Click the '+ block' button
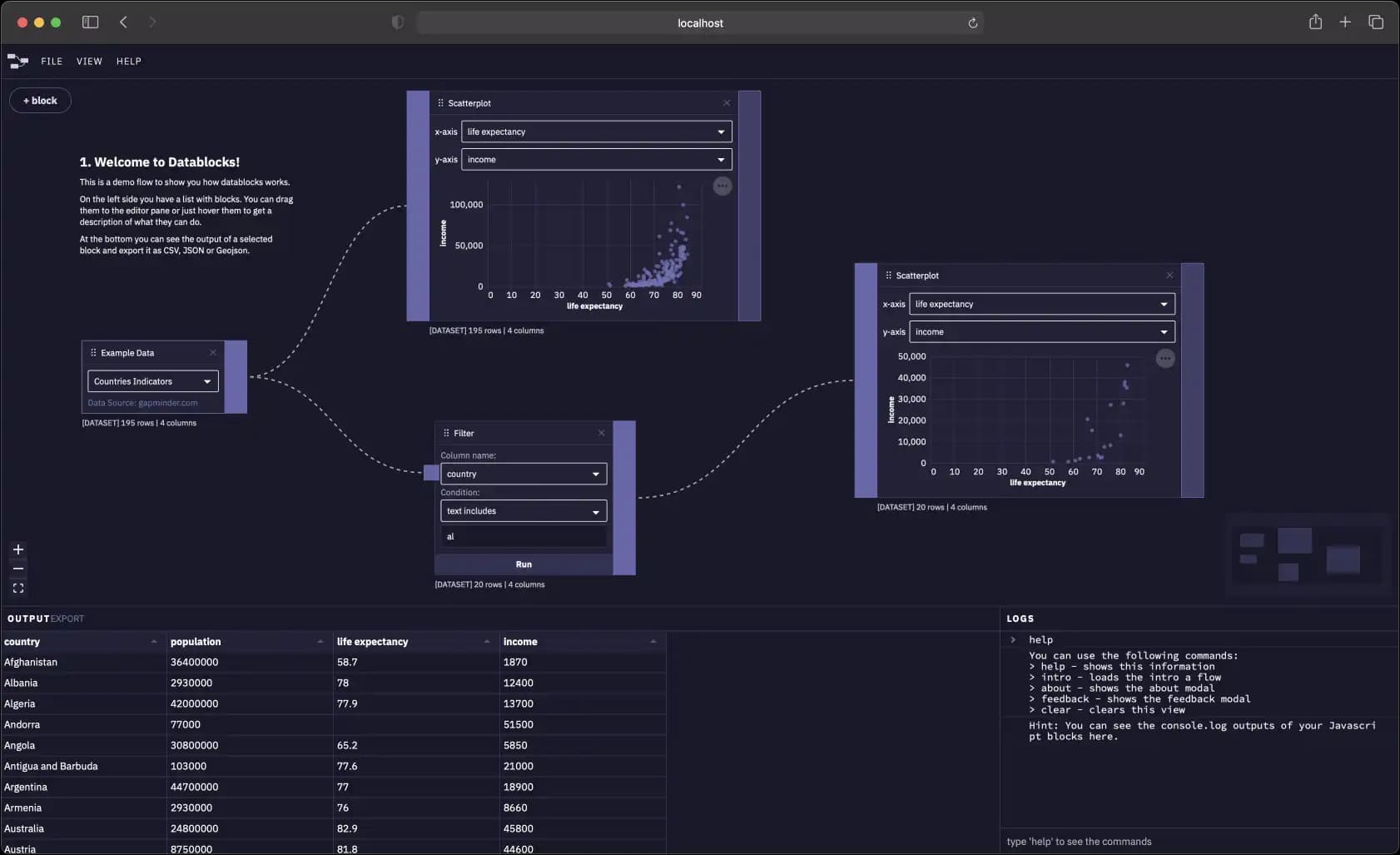 point(40,100)
